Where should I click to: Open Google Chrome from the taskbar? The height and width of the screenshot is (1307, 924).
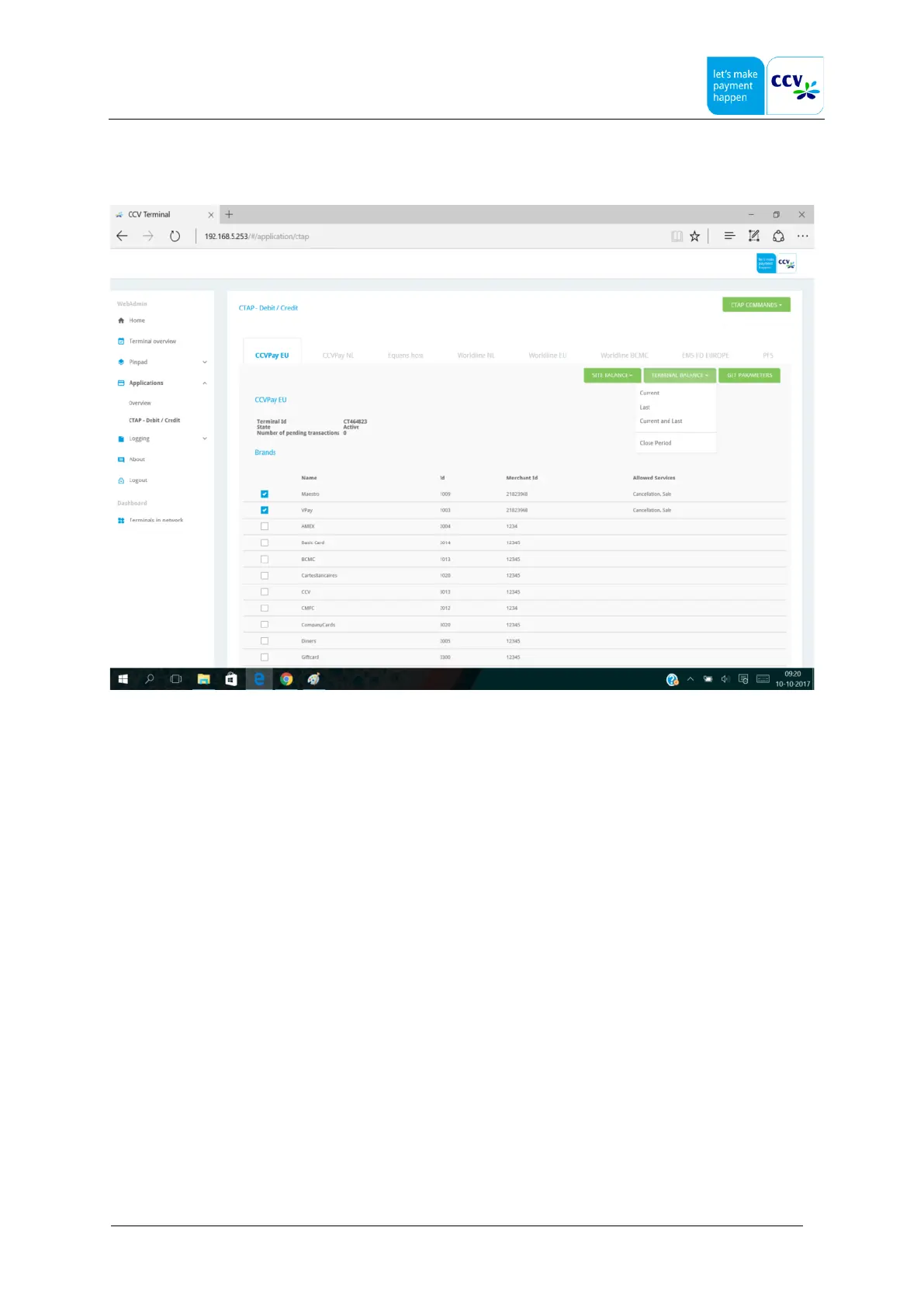click(x=286, y=679)
